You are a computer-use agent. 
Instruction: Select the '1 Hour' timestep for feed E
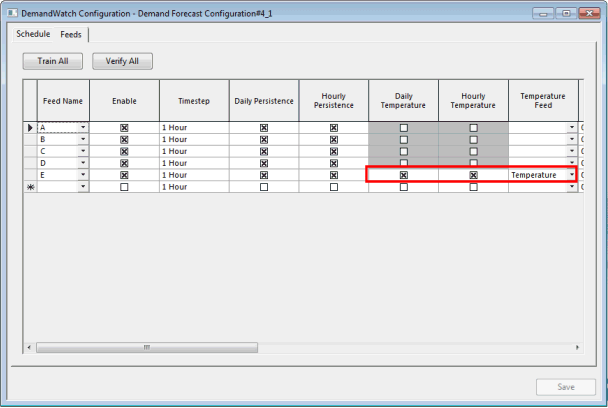pyautogui.click(x=194, y=175)
